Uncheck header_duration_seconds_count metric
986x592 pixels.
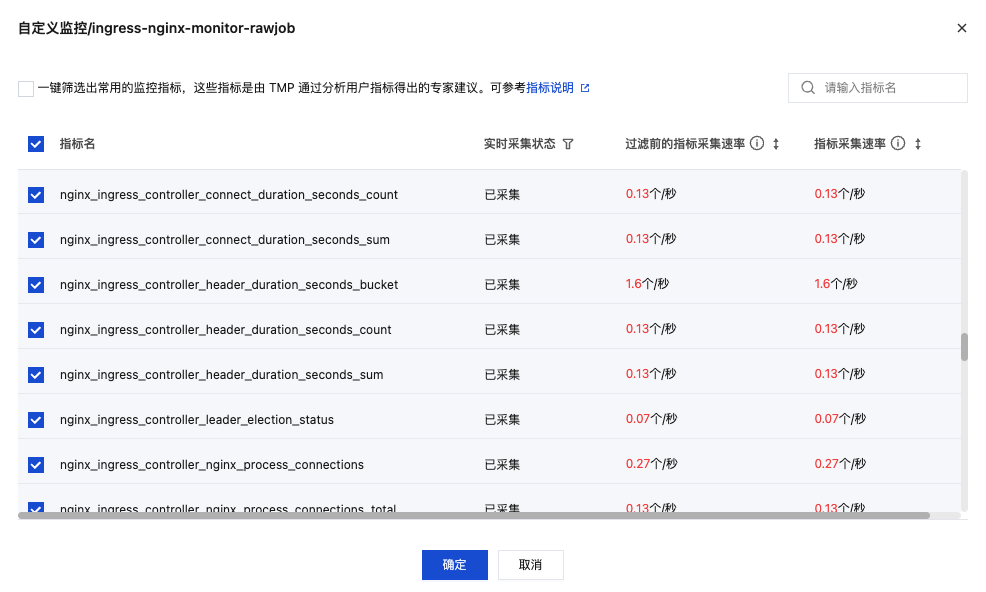(x=36, y=330)
